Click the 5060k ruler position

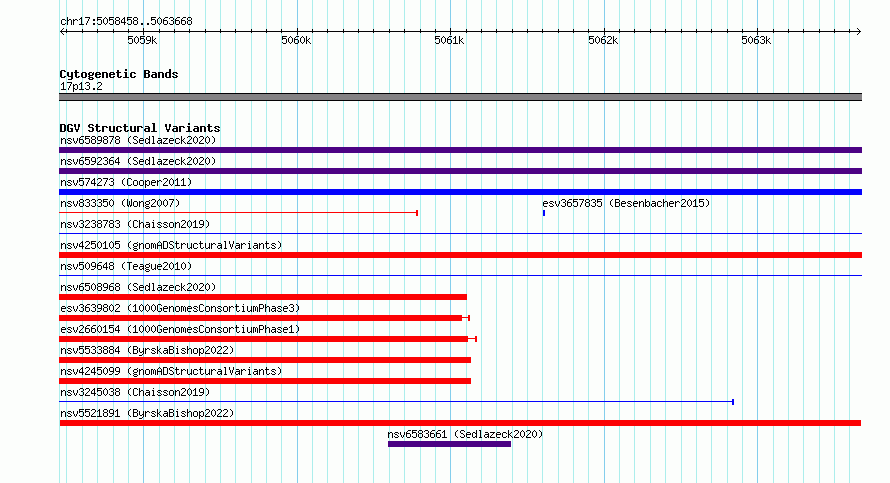coord(296,40)
